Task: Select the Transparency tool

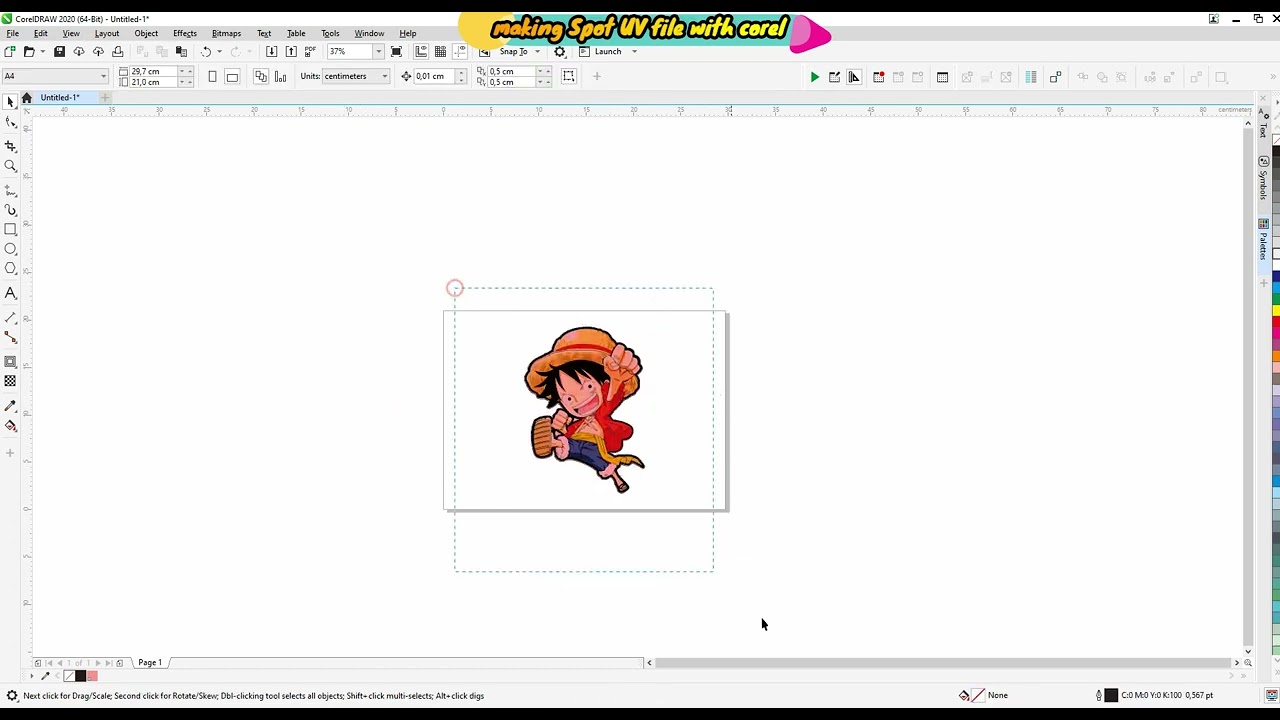Action: [10, 381]
